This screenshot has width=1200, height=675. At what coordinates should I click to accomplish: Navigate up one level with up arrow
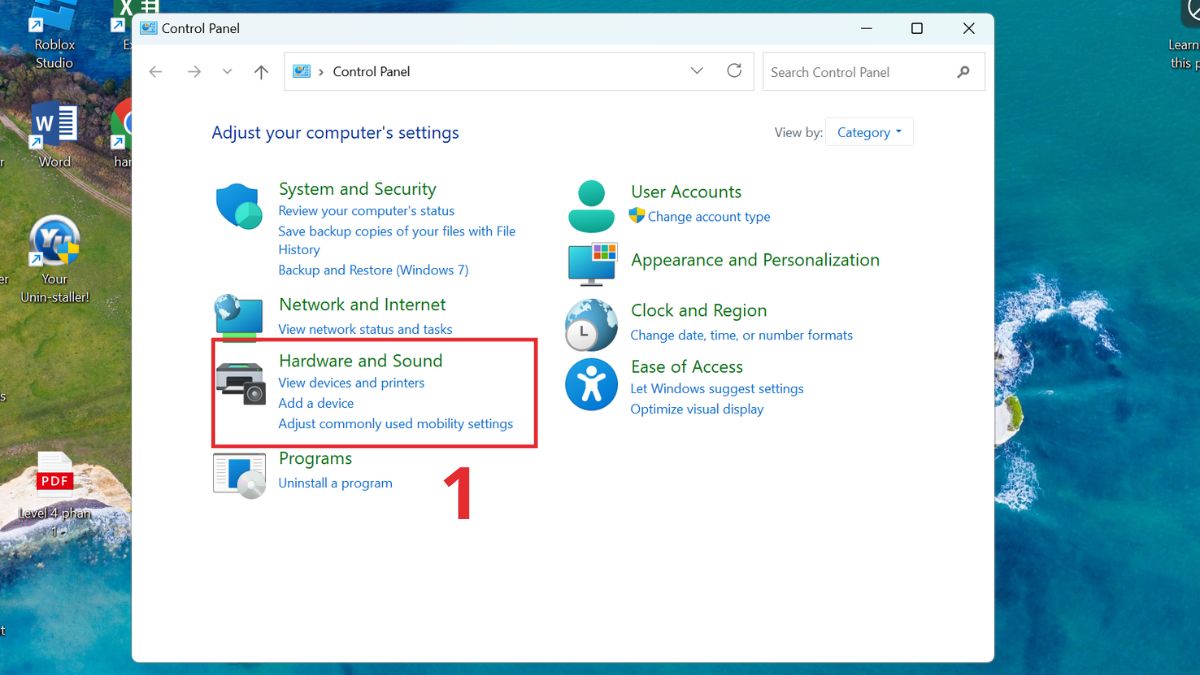pos(261,72)
